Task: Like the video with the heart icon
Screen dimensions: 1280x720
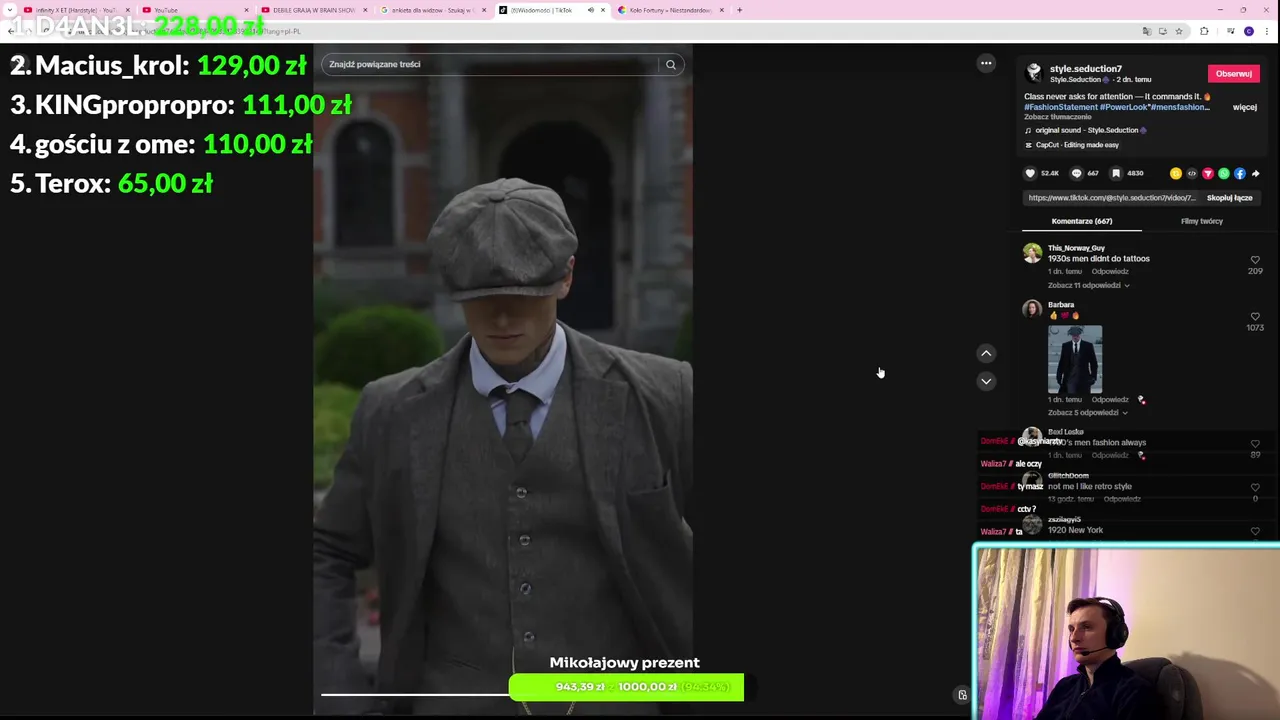Action: (x=1030, y=173)
